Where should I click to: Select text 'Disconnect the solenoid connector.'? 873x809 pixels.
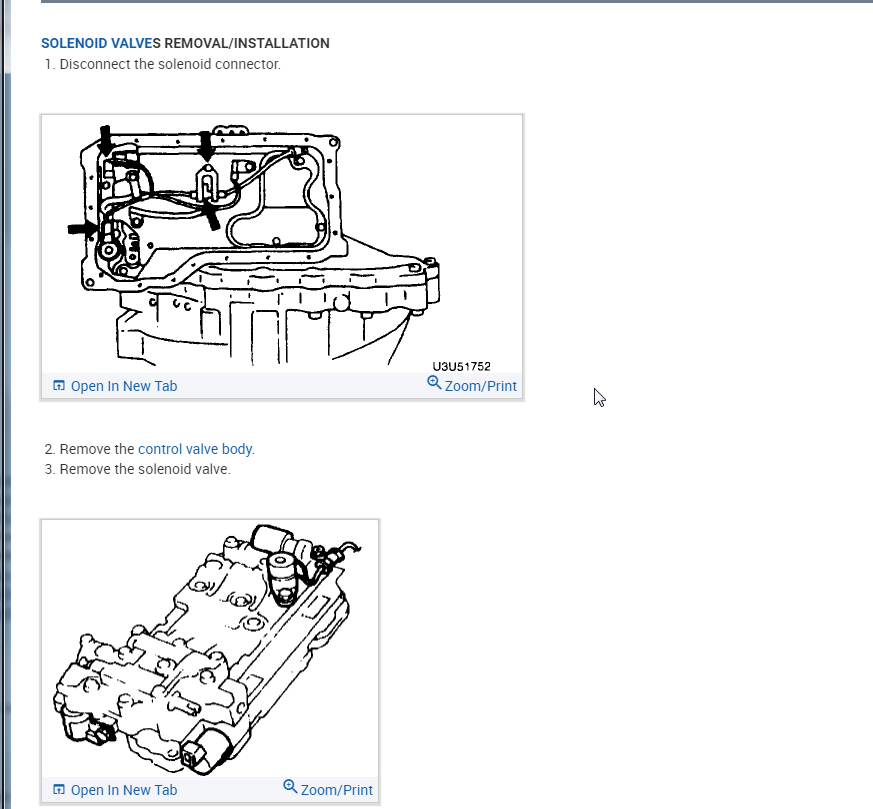pyautogui.click(x=170, y=64)
